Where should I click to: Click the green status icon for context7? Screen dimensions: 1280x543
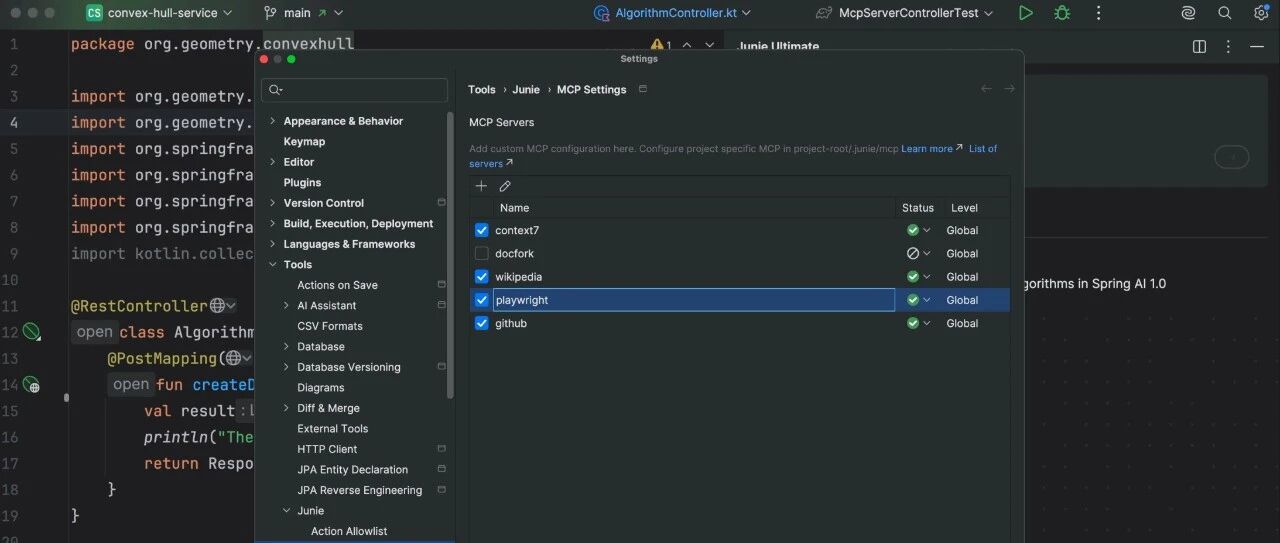pos(913,230)
